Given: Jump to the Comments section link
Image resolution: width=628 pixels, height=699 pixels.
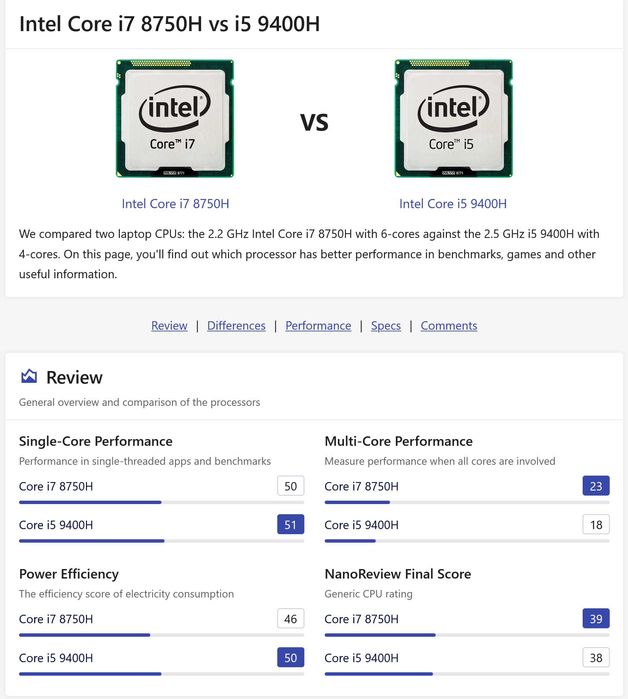Looking at the screenshot, I should pos(449,326).
